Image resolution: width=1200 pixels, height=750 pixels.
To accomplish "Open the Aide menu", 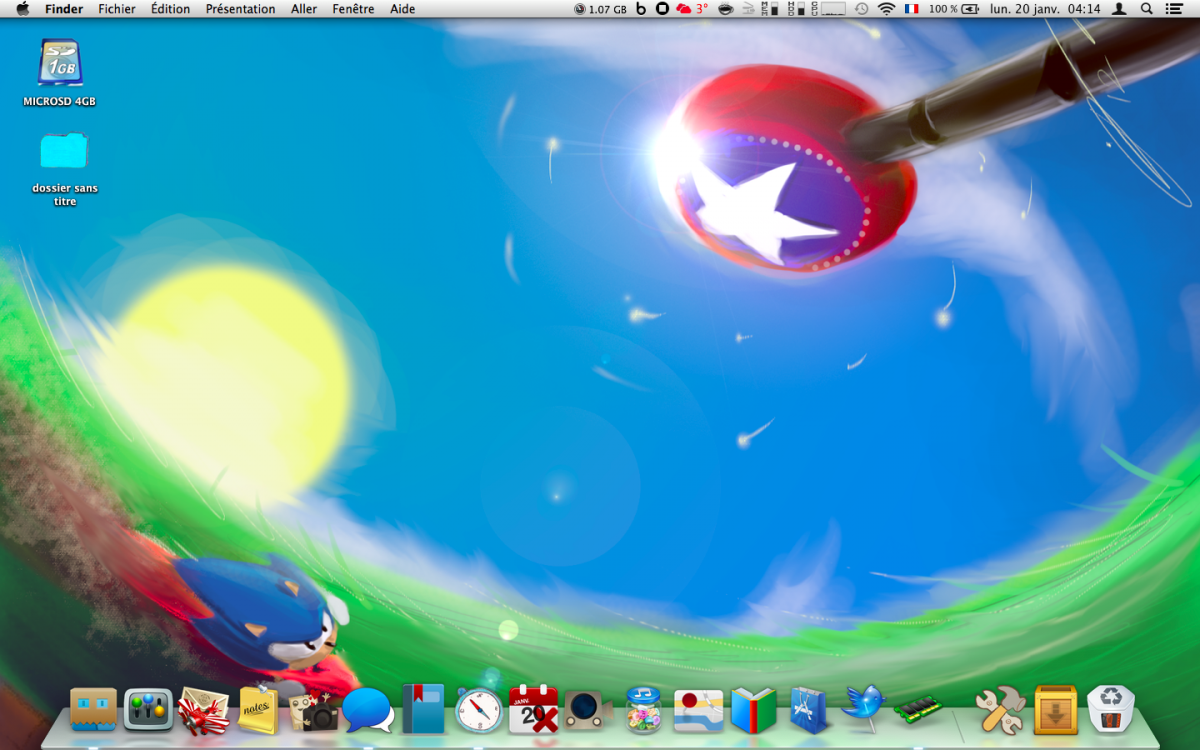I will click(x=402, y=9).
